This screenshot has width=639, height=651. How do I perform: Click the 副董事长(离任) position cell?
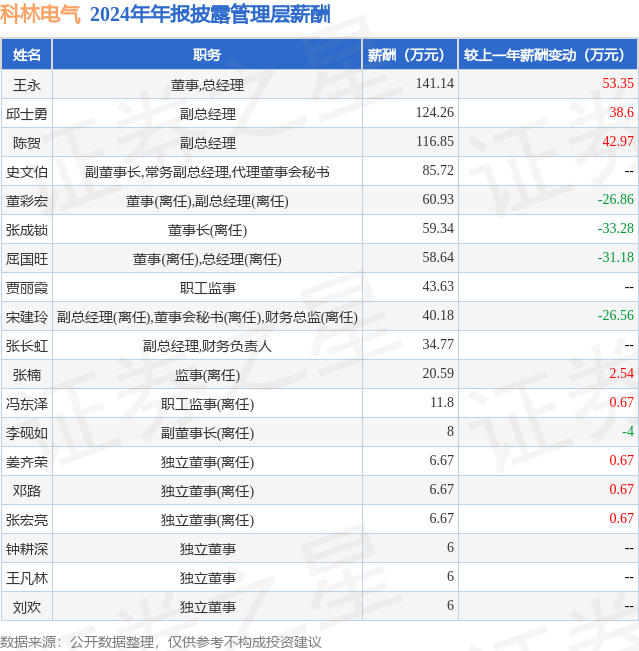click(207, 433)
